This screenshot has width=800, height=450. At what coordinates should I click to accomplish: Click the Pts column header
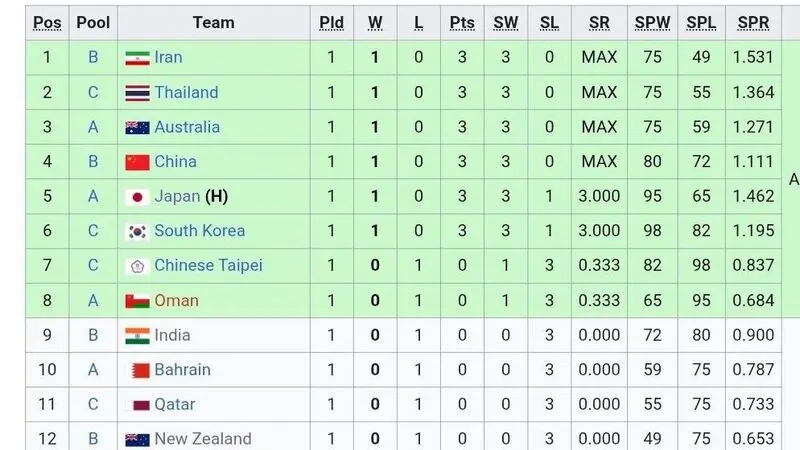462,23
